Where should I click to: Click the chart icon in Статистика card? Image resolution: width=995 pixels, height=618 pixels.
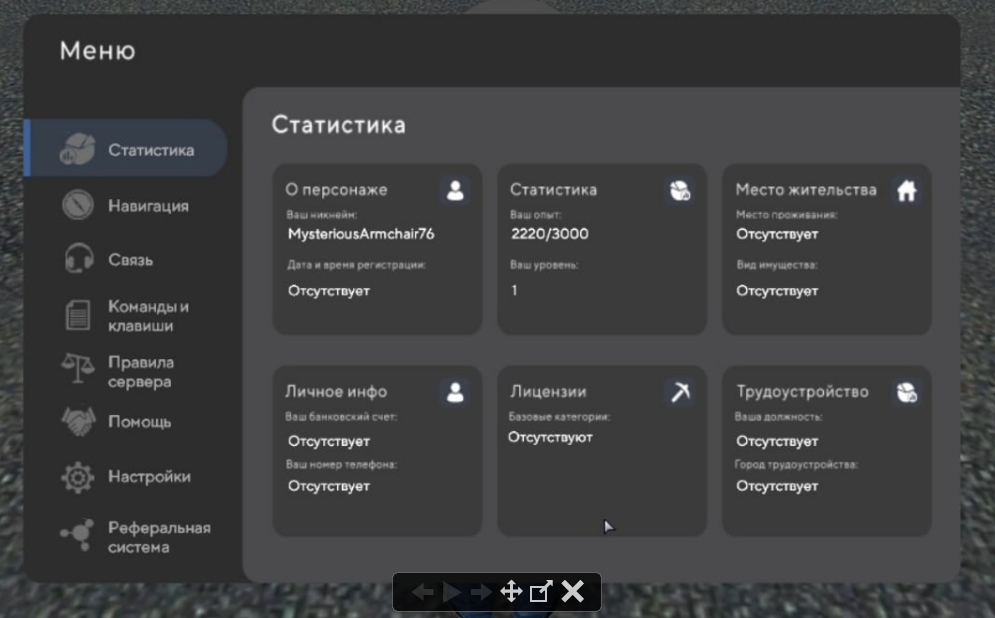pyautogui.click(x=680, y=190)
